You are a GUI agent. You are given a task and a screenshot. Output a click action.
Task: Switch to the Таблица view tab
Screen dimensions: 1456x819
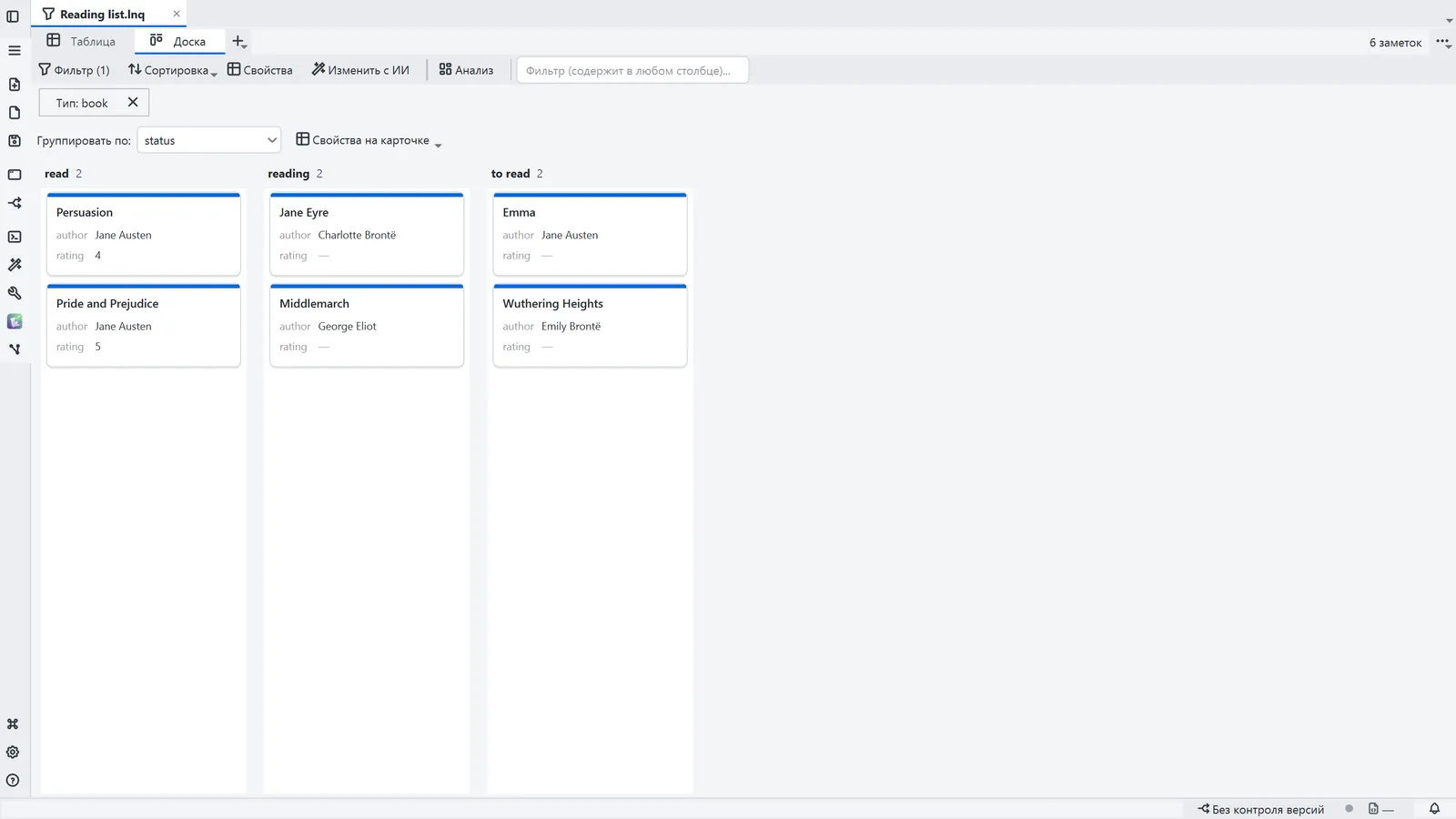coord(82,41)
